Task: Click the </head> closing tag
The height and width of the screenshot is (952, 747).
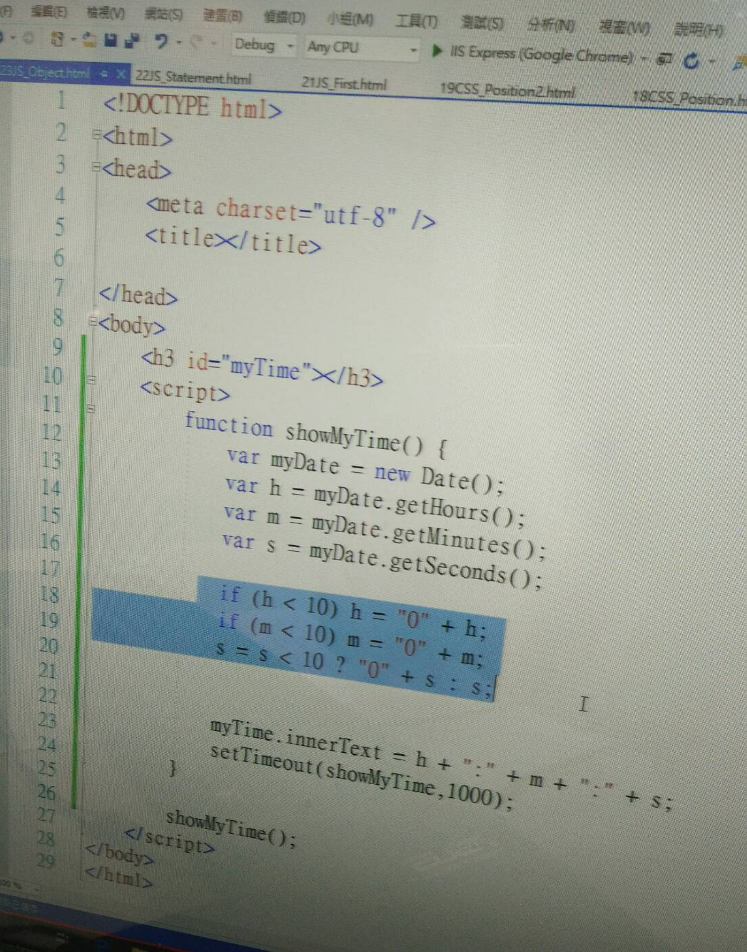Action: point(138,294)
